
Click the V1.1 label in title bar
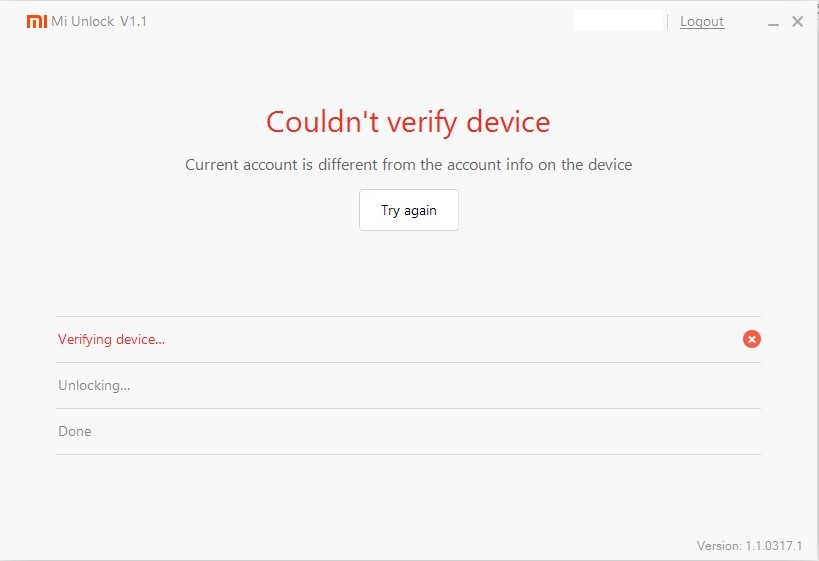133,21
